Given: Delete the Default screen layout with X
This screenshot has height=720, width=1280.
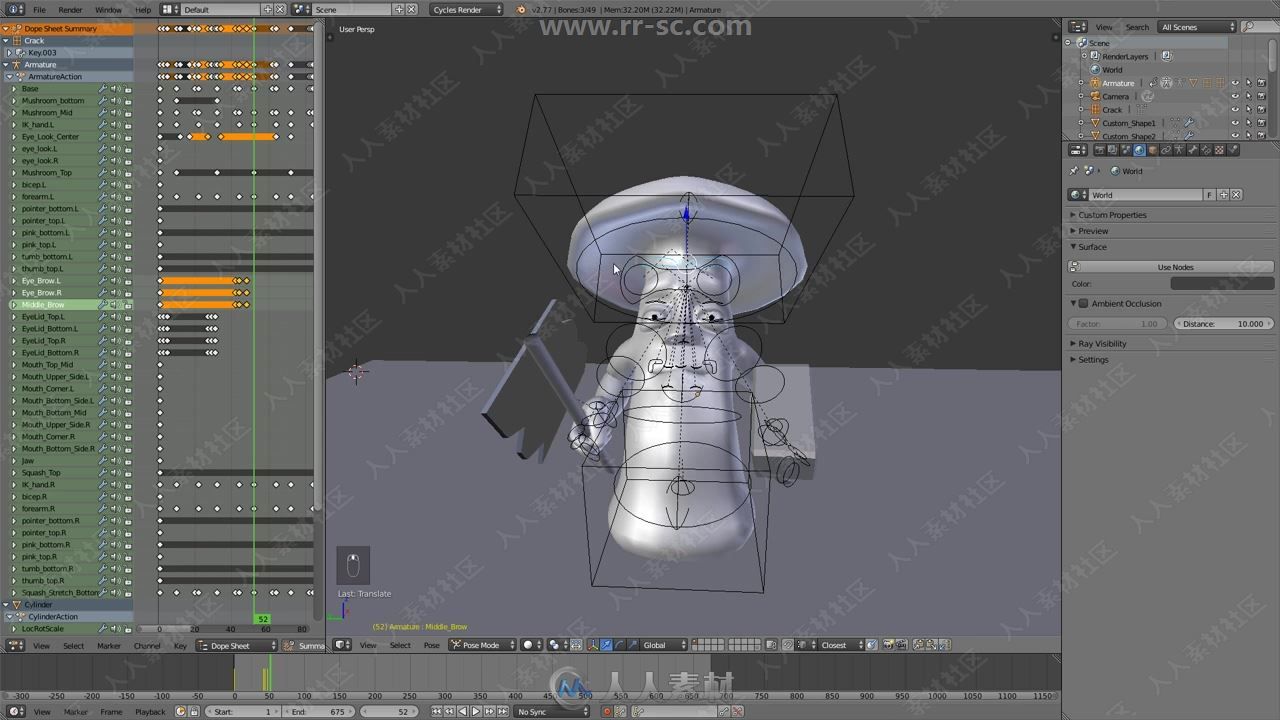Looking at the screenshot, I should coord(279,9).
